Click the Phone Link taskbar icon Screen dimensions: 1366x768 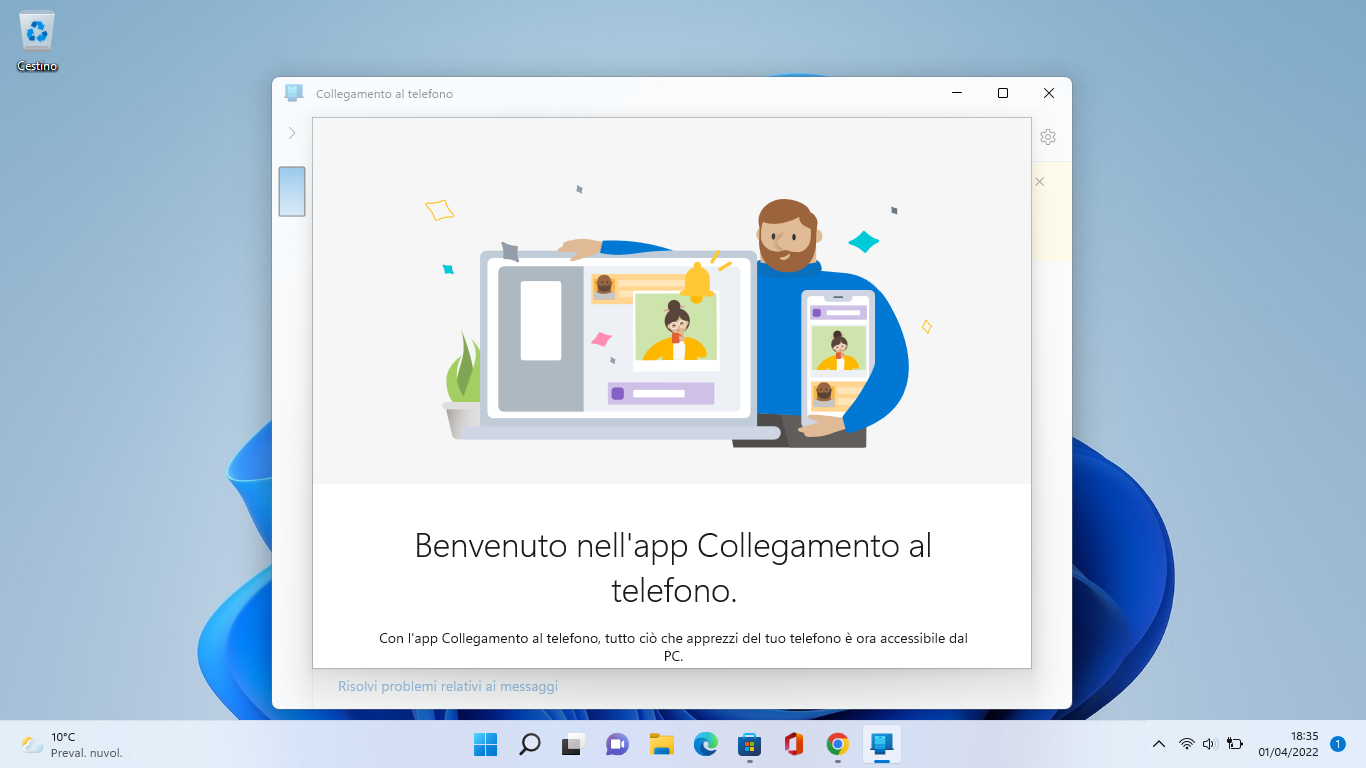click(882, 744)
